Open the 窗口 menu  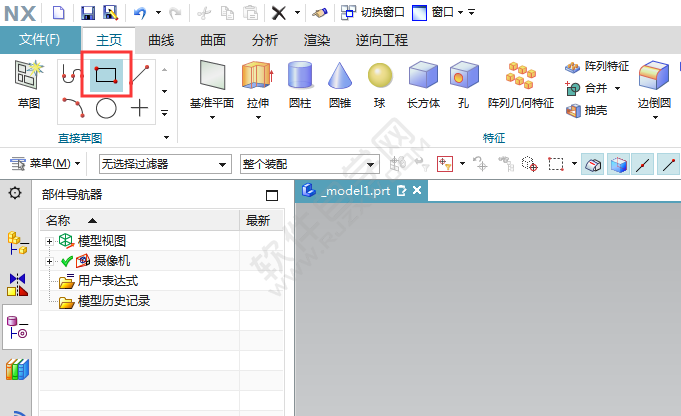[438, 13]
